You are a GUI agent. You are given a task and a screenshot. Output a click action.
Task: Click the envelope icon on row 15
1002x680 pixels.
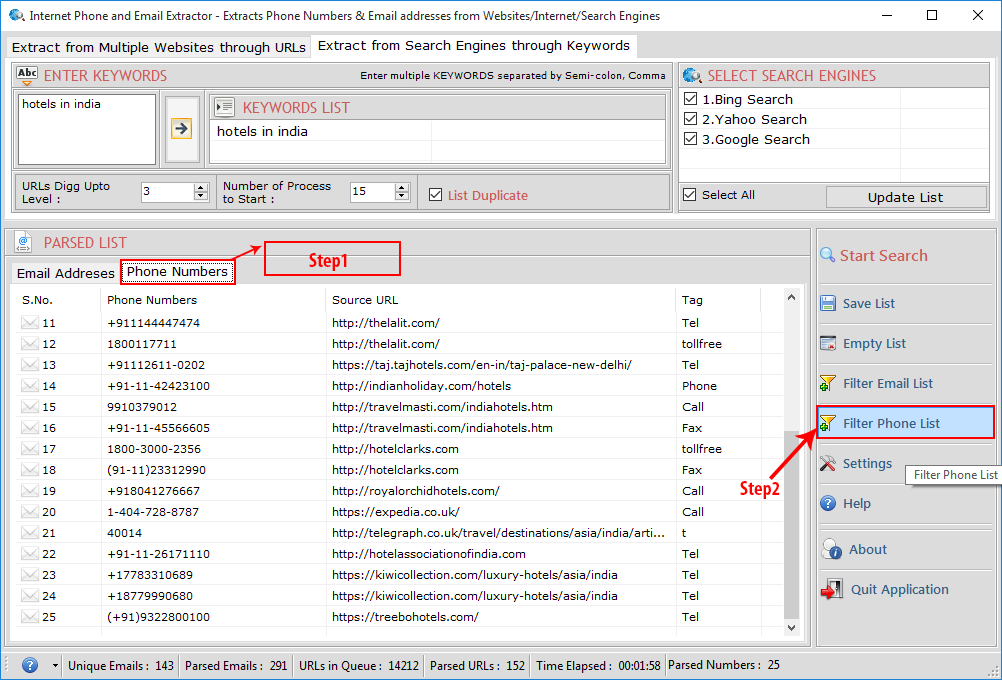[29, 406]
